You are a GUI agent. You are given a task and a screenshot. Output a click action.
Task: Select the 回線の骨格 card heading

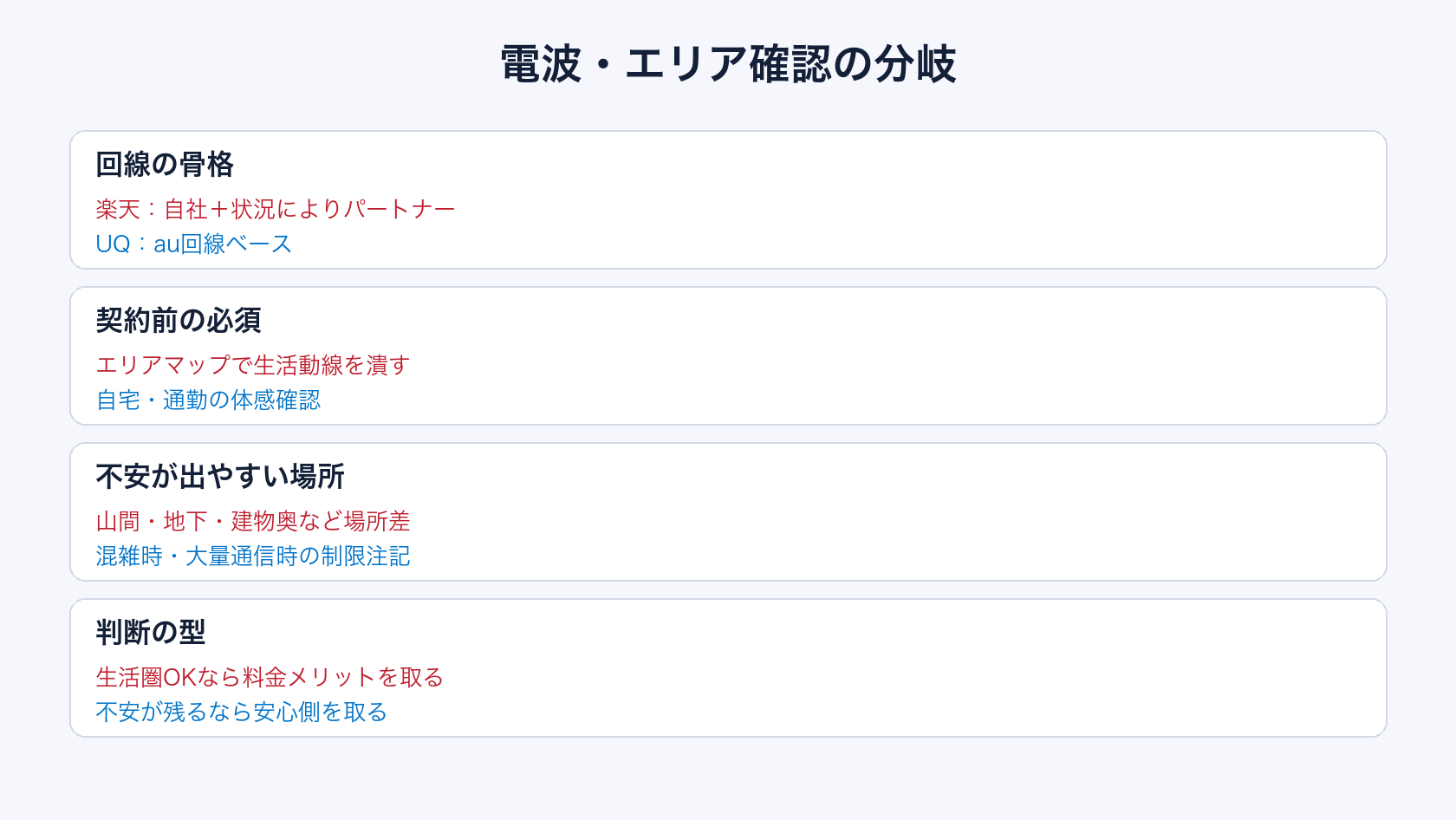(165, 165)
